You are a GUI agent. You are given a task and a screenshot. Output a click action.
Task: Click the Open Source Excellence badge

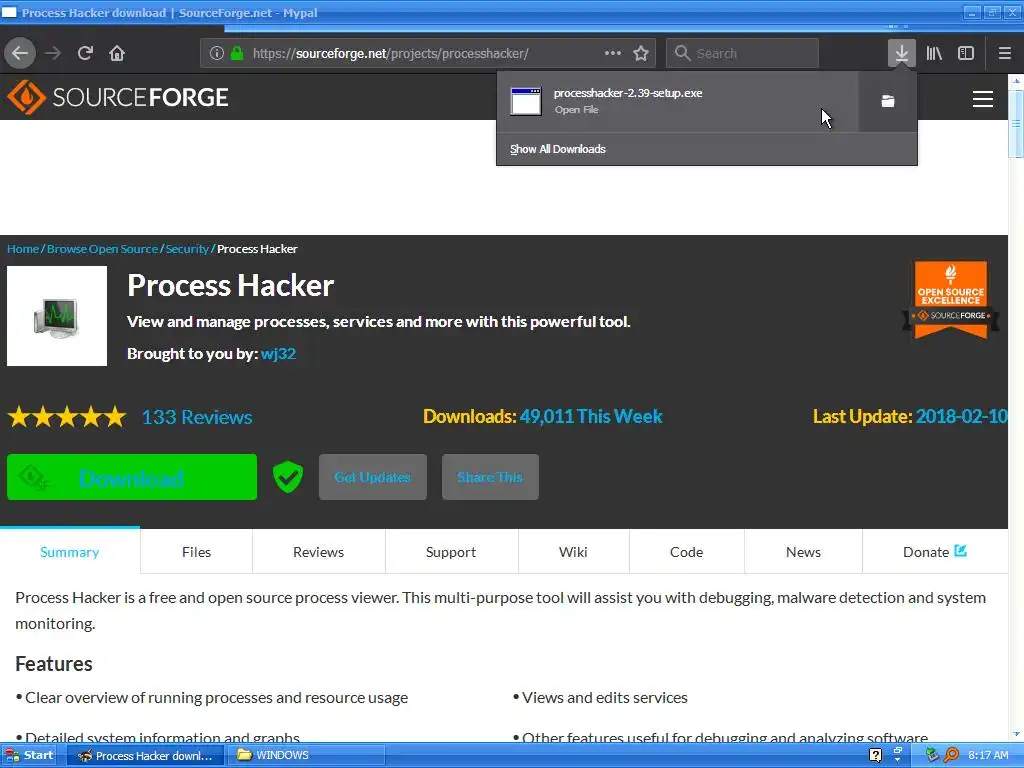[x=950, y=300]
